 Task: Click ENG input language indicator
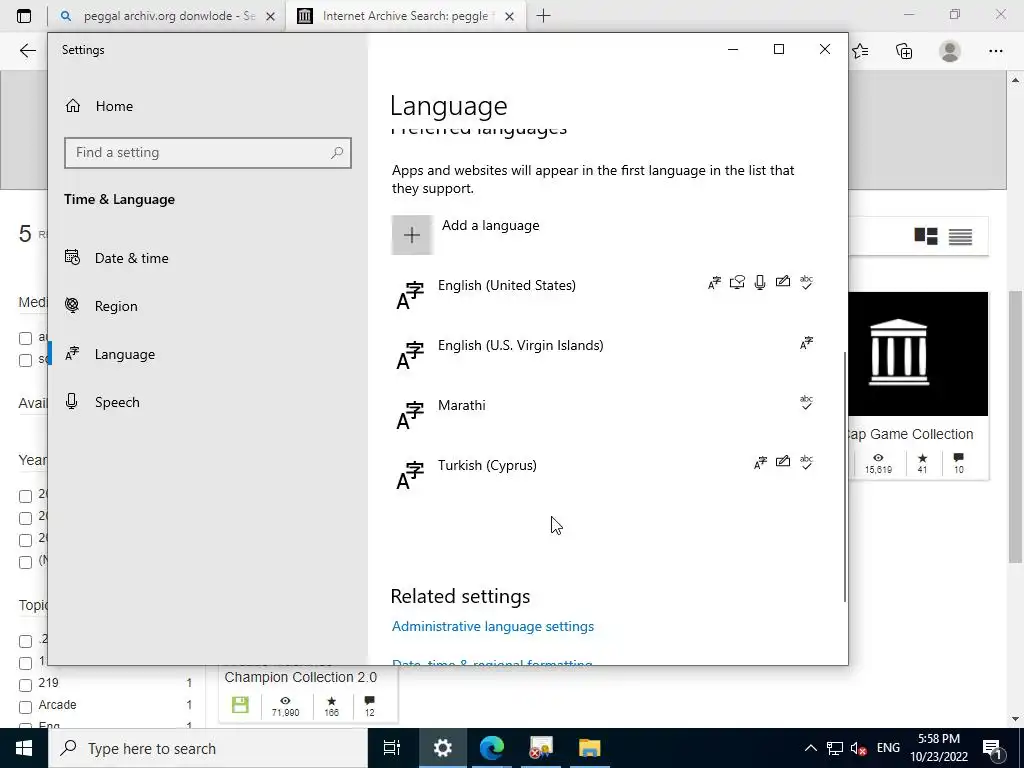coord(888,748)
